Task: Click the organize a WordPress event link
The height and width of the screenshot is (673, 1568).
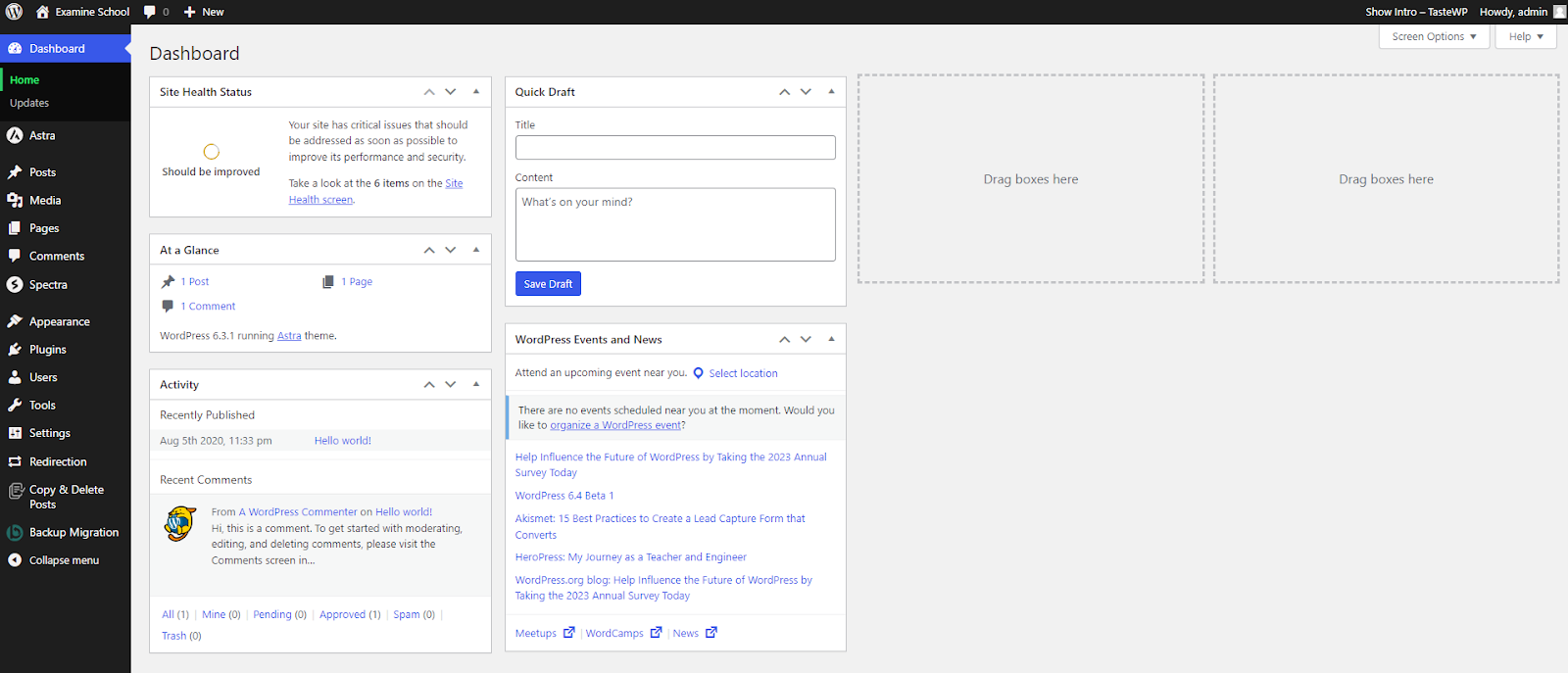Action: (x=615, y=425)
